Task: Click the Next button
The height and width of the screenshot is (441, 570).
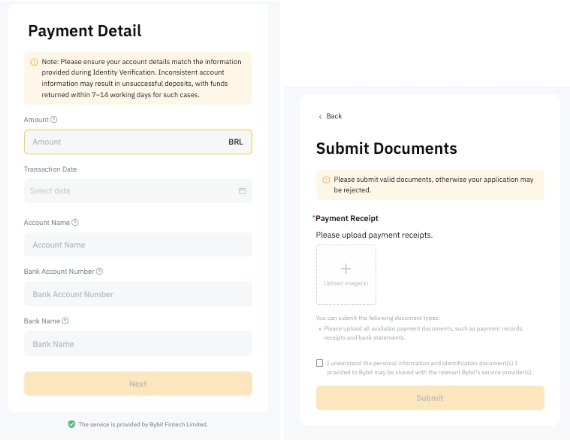Action: [x=138, y=384]
